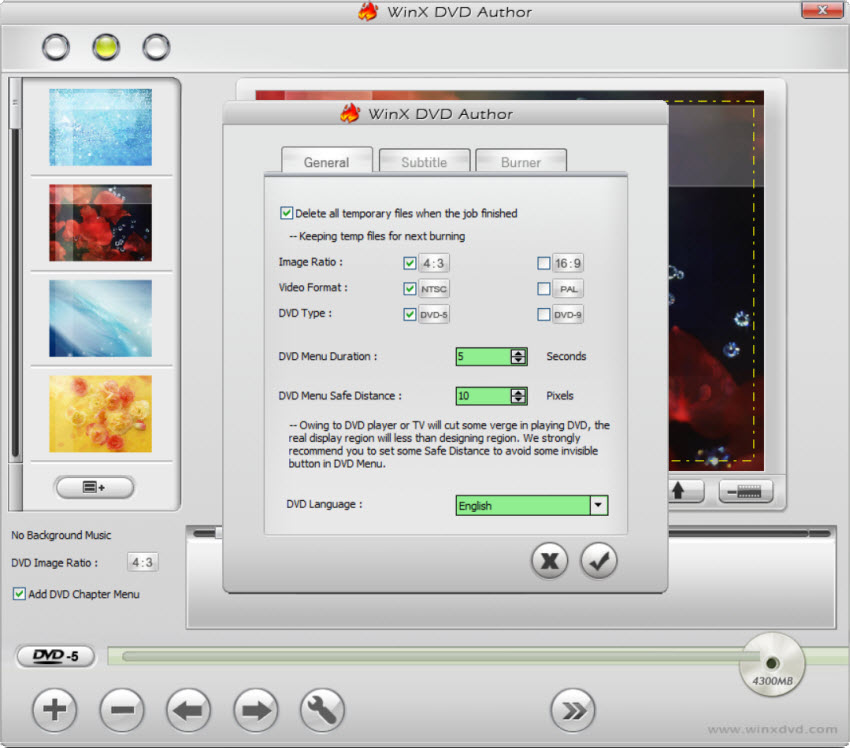
Task: Open settings with the wrench icon
Action: pos(322,710)
